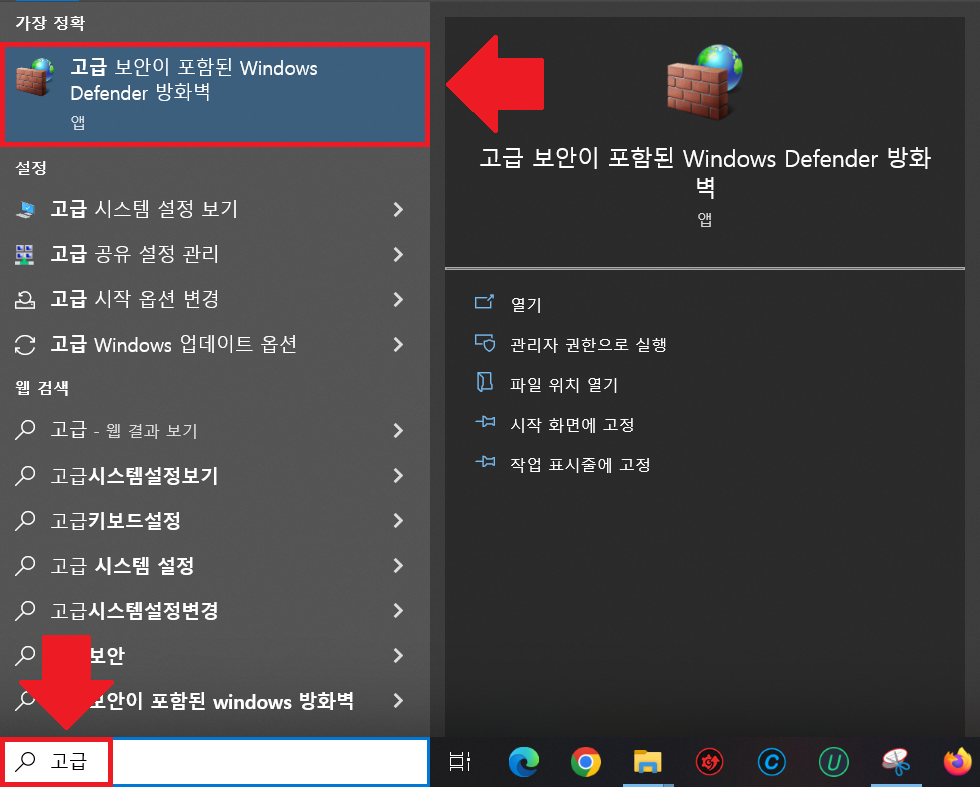Image resolution: width=980 pixels, height=787 pixels.
Task: Expand the chevron of windows 방화벽 suggestion row
Action: click(x=398, y=701)
